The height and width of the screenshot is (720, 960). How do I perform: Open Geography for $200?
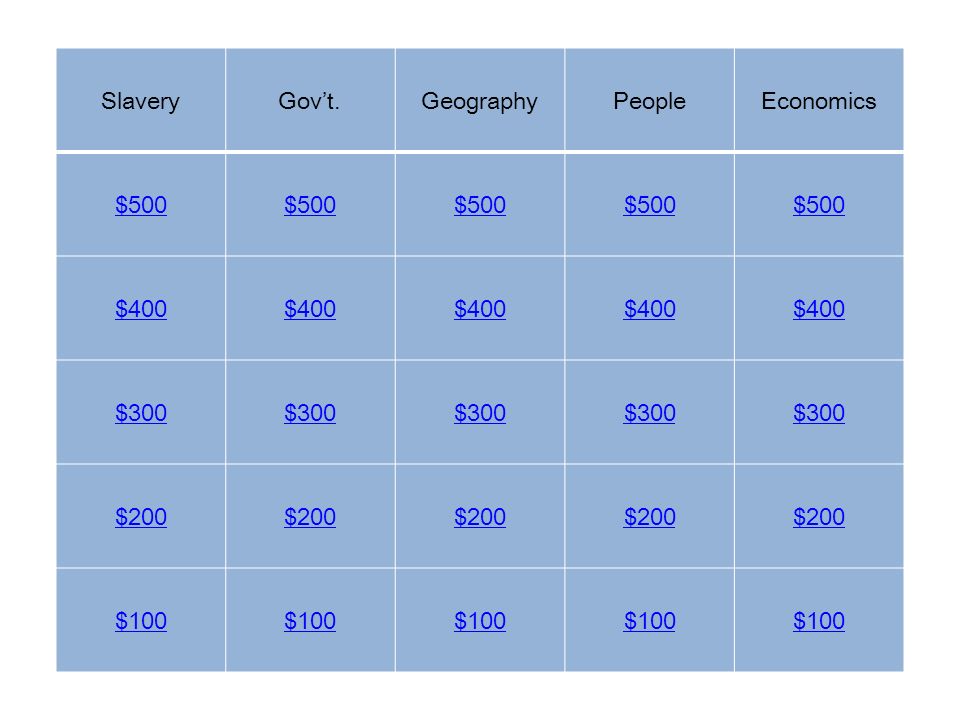click(x=480, y=517)
